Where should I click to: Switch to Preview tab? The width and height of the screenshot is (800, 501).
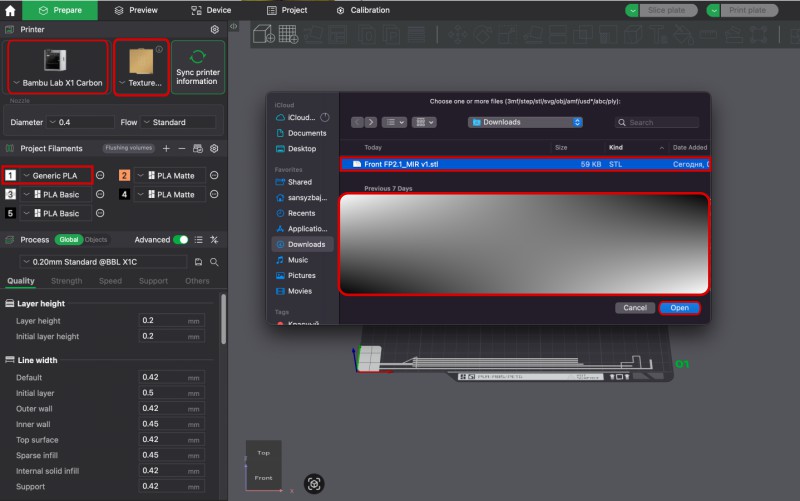coord(136,10)
